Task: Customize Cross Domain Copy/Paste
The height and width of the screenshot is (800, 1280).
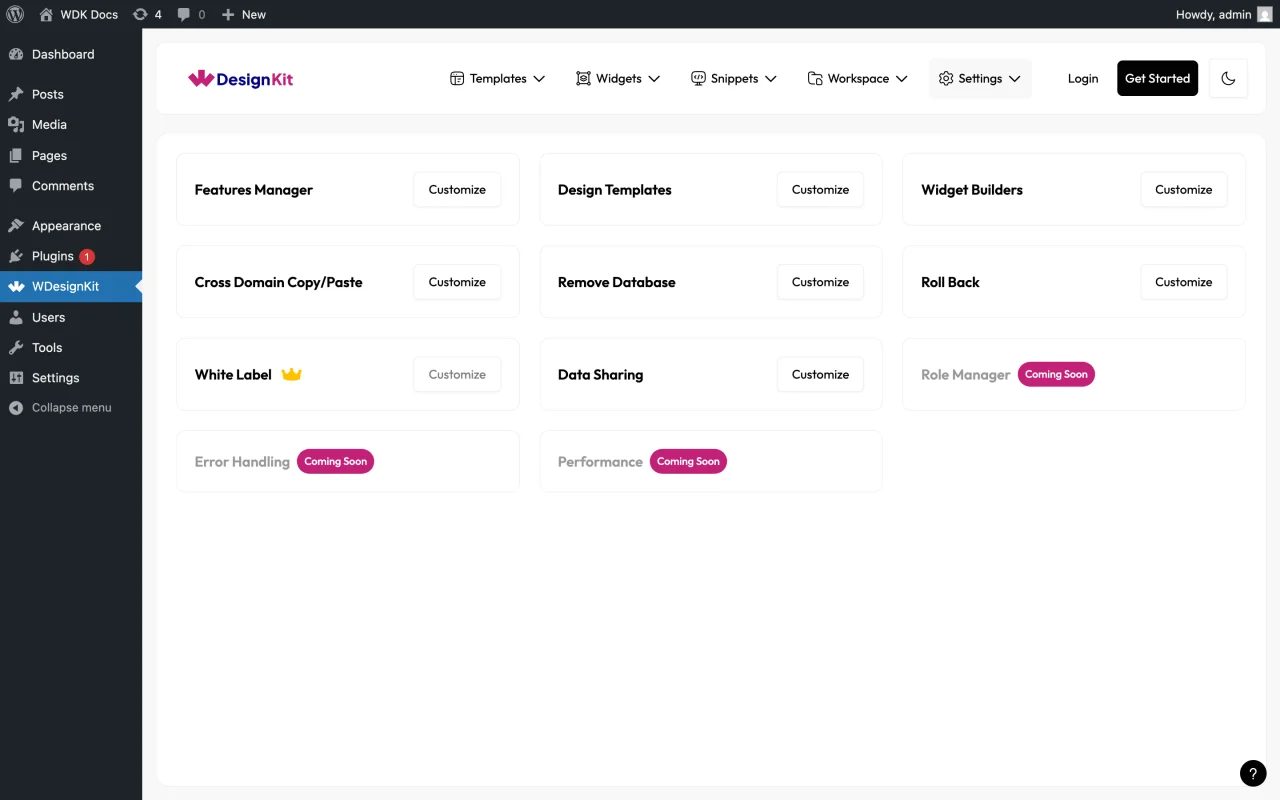Action: [457, 282]
